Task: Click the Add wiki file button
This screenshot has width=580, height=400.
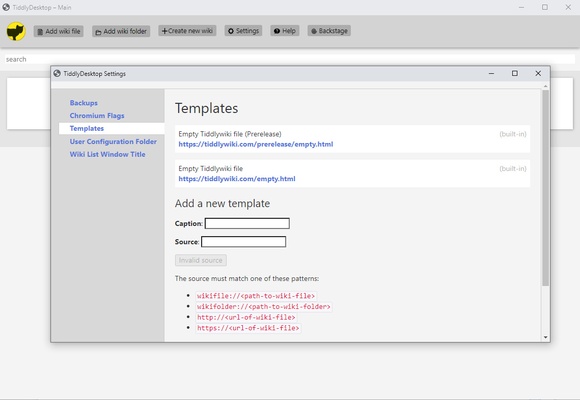Action: [58, 31]
